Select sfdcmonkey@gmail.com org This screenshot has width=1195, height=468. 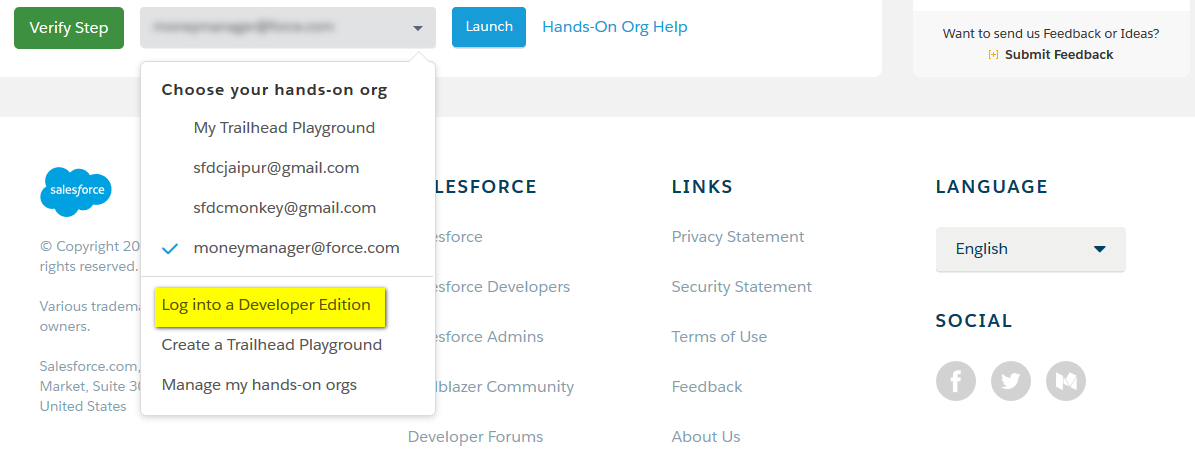point(284,208)
